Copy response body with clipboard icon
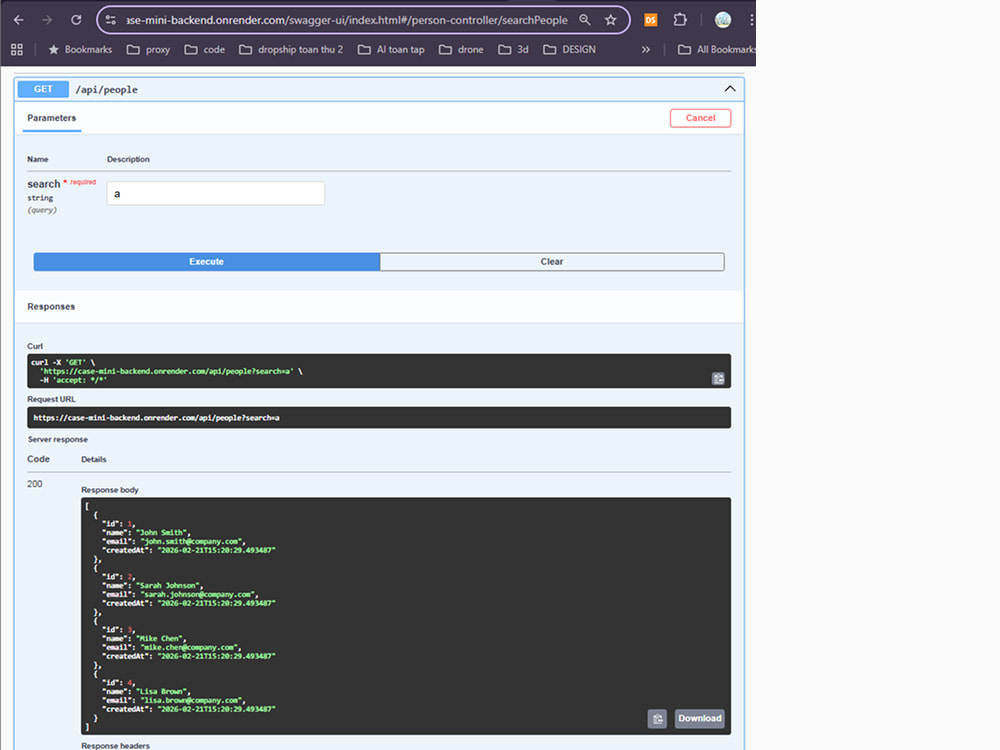Image resolution: width=1000 pixels, height=750 pixels. [x=658, y=719]
